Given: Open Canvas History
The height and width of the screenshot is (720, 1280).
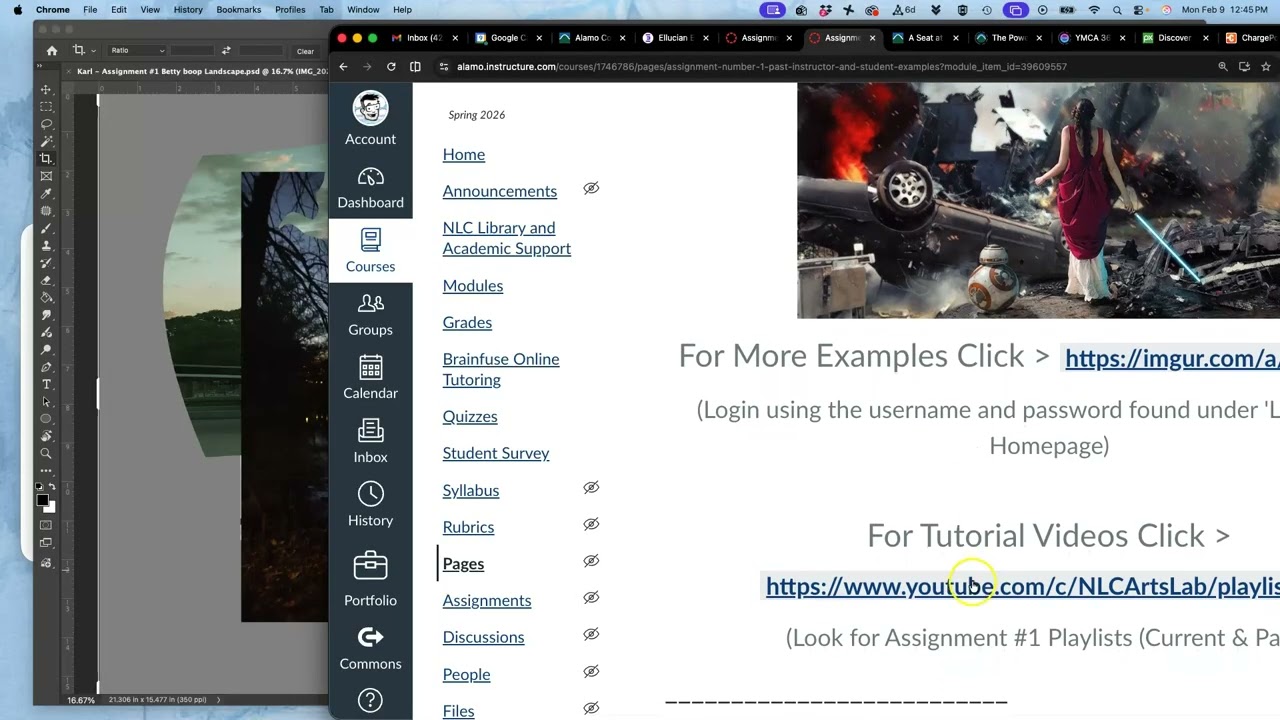Looking at the screenshot, I should pyautogui.click(x=370, y=505).
